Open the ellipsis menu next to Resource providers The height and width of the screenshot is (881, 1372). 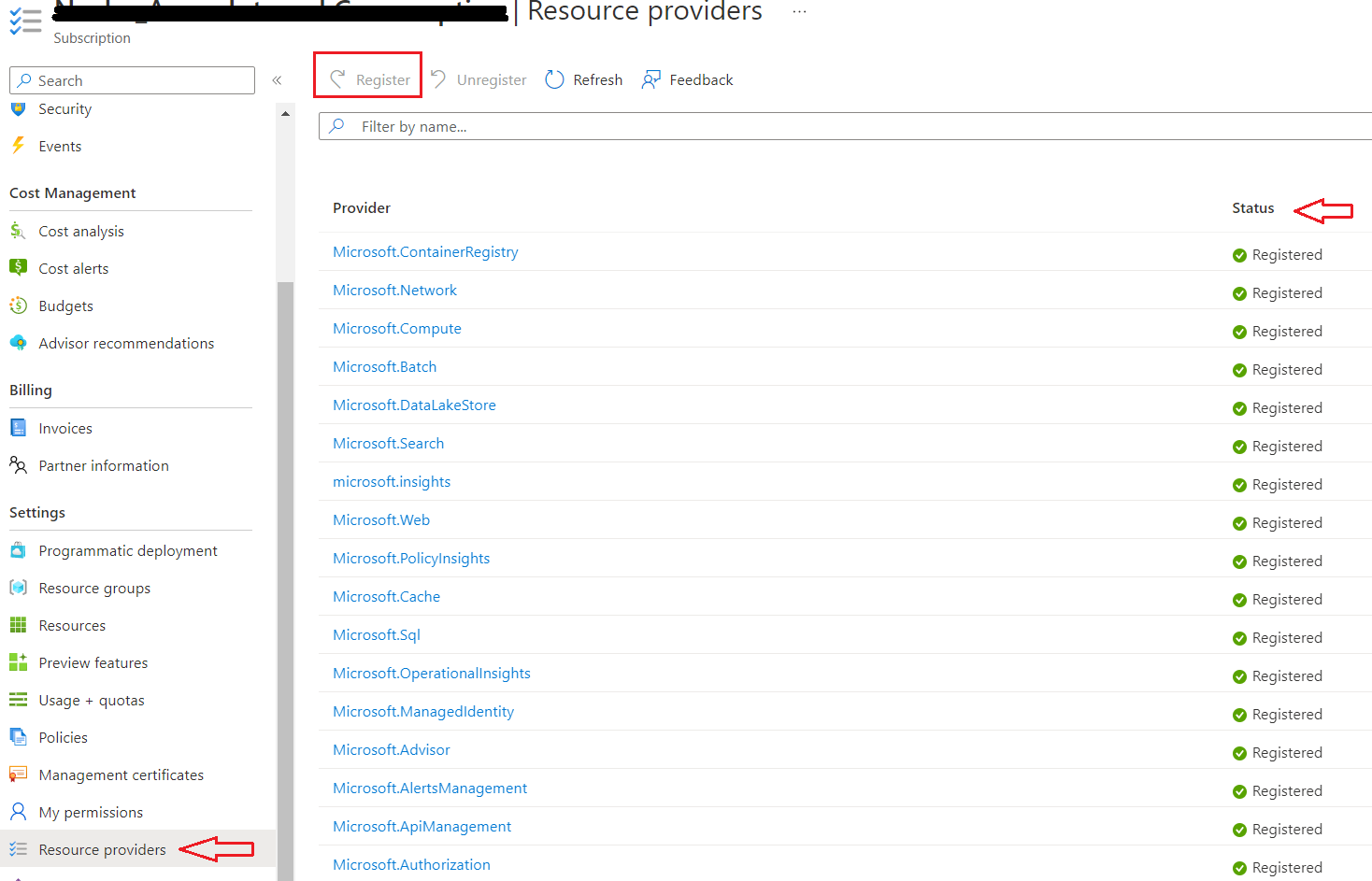pyautogui.click(x=799, y=13)
